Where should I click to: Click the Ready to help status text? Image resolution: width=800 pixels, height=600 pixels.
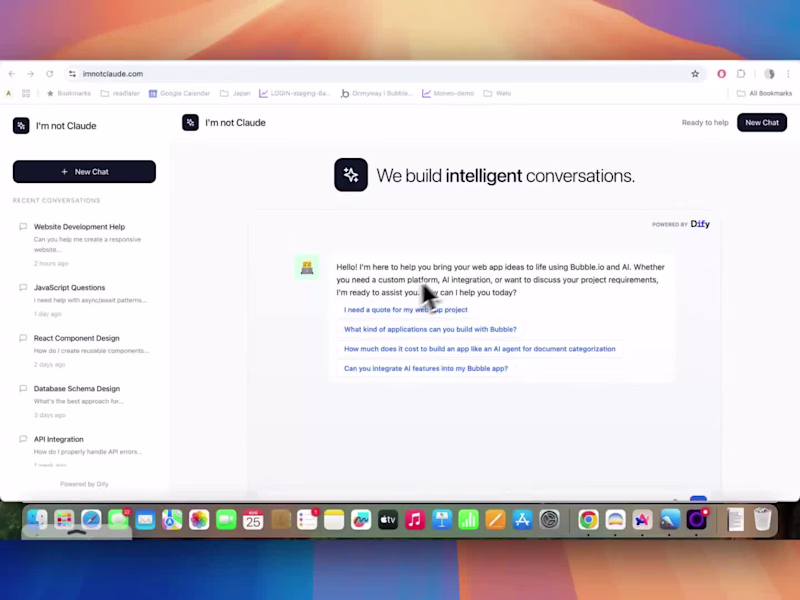point(705,122)
